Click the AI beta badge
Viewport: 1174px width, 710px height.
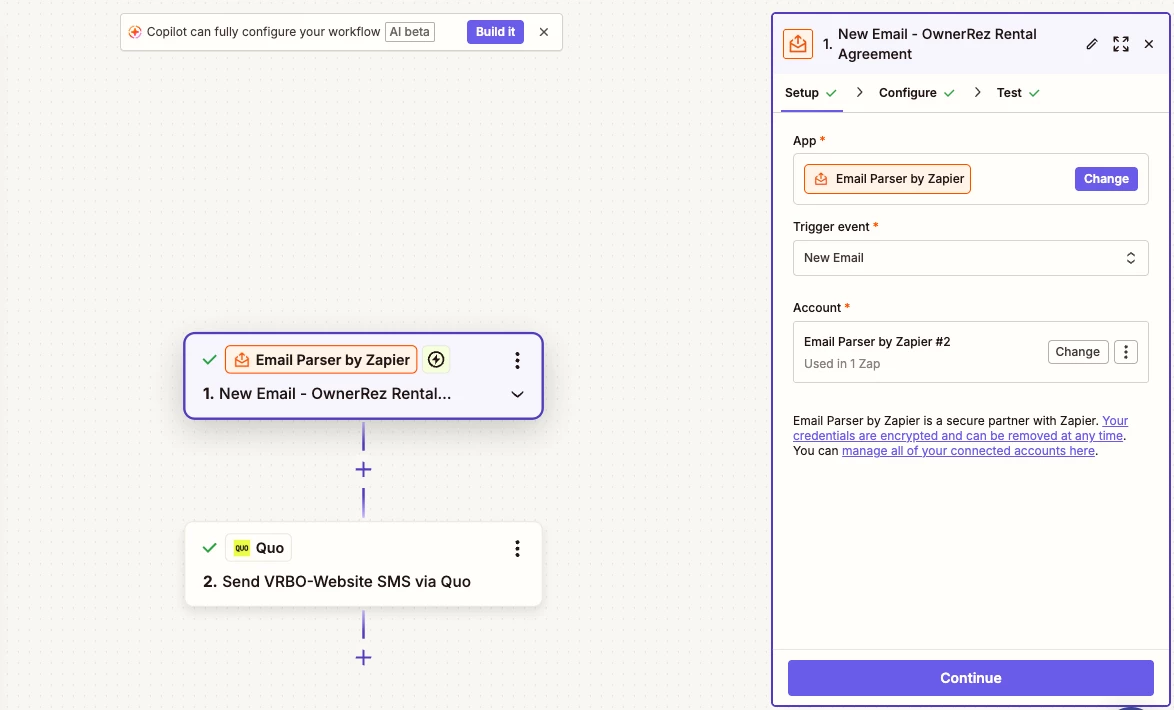pyautogui.click(x=410, y=32)
